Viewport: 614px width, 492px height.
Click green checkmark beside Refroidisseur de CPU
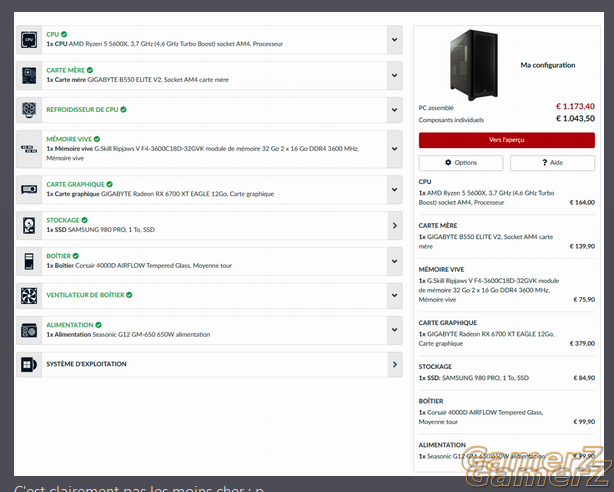(x=123, y=109)
